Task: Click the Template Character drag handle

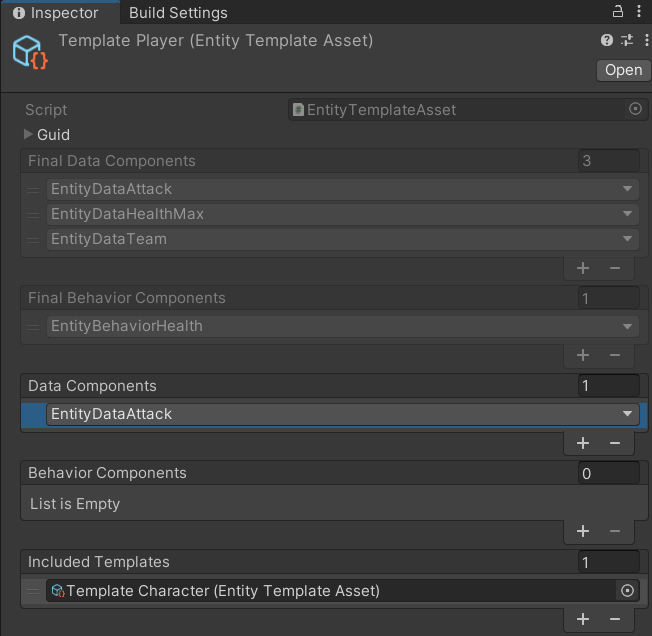Action: click(34, 591)
